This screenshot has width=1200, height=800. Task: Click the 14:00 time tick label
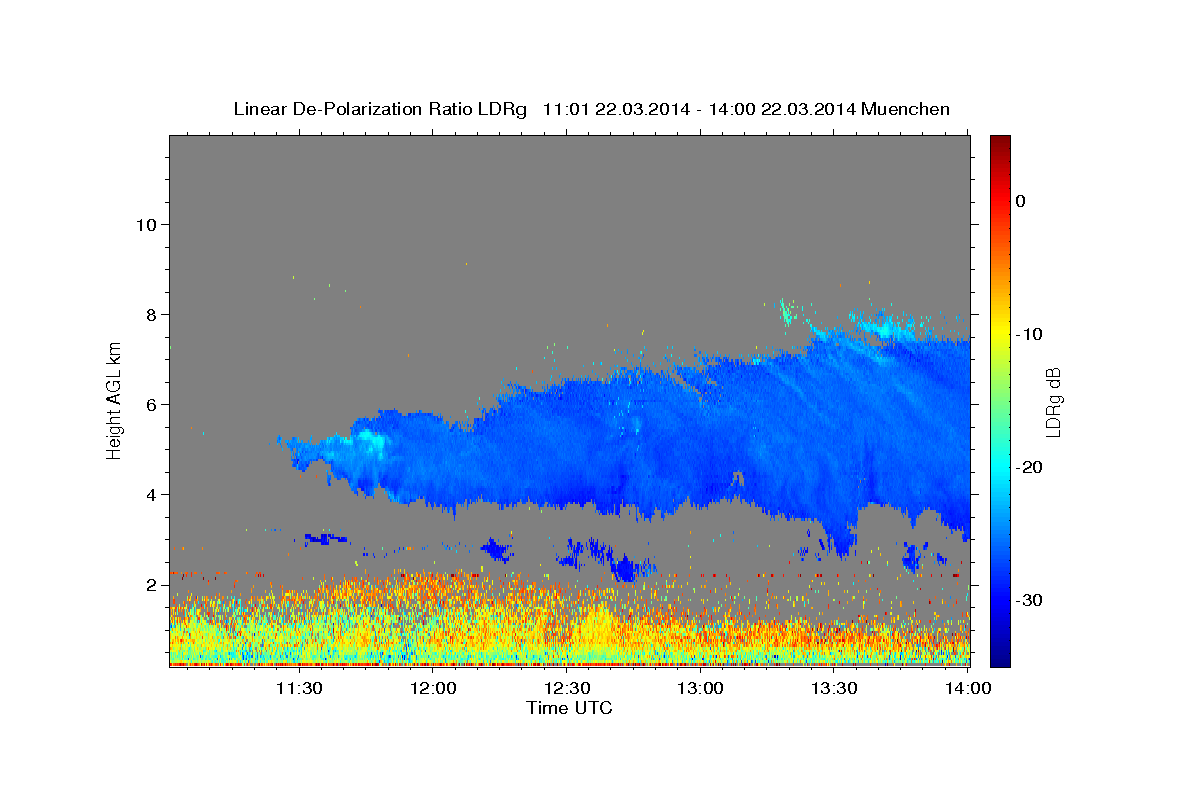(x=969, y=688)
